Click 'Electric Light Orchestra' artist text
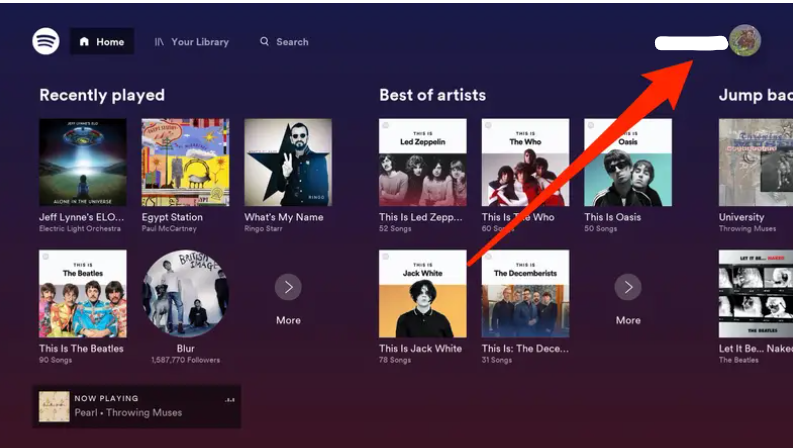The image size is (793, 448). click(x=80, y=229)
